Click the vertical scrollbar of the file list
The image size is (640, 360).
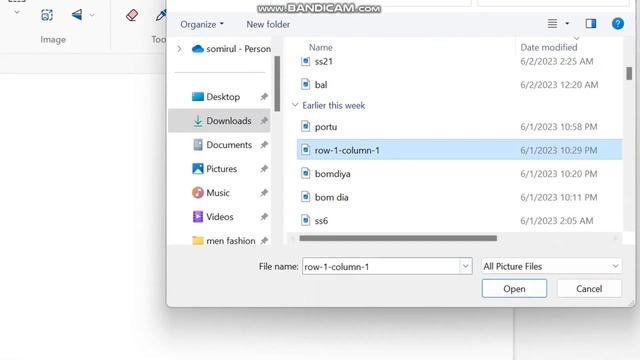(629, 73)
